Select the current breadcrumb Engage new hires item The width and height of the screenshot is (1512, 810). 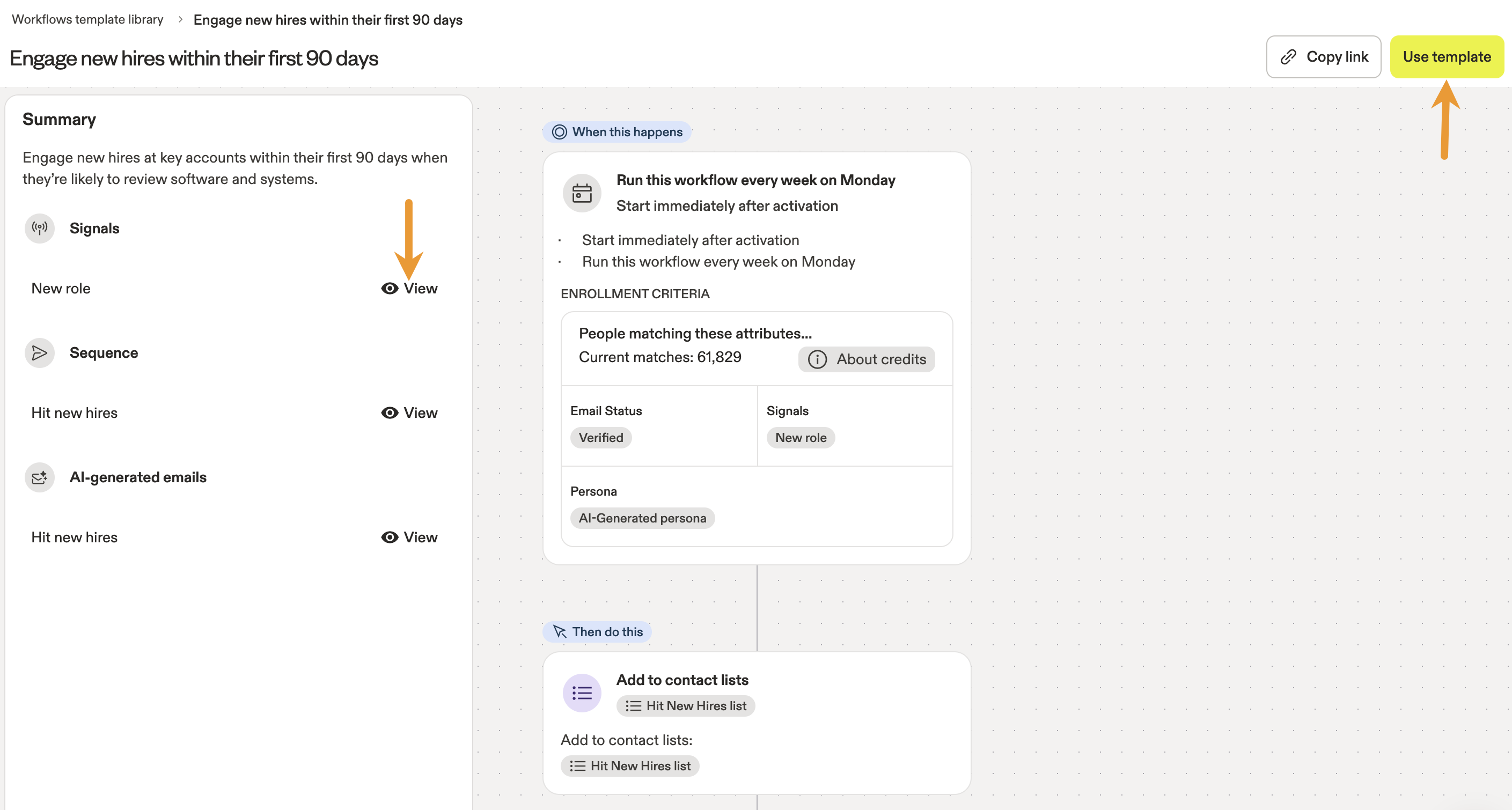[x=328, y=19]
